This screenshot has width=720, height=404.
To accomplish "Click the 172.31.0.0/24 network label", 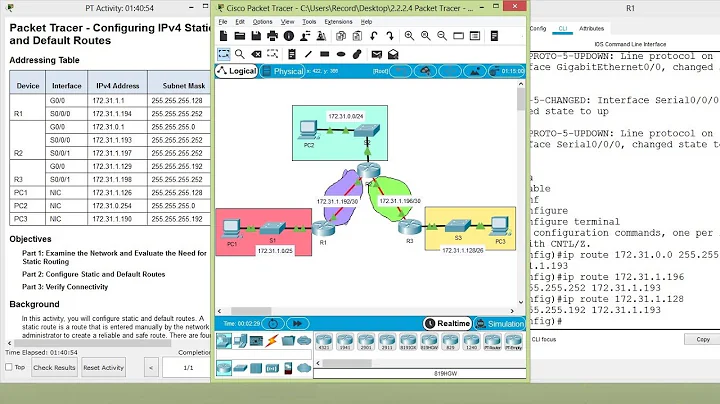I will click(x=346, y=116).
